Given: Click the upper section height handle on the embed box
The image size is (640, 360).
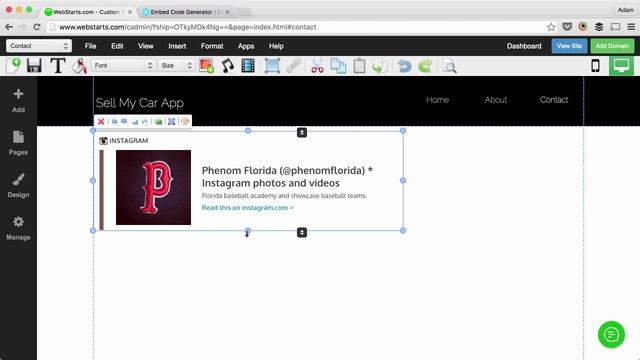Looking at the screenshot, I should [x=302, y=132].
